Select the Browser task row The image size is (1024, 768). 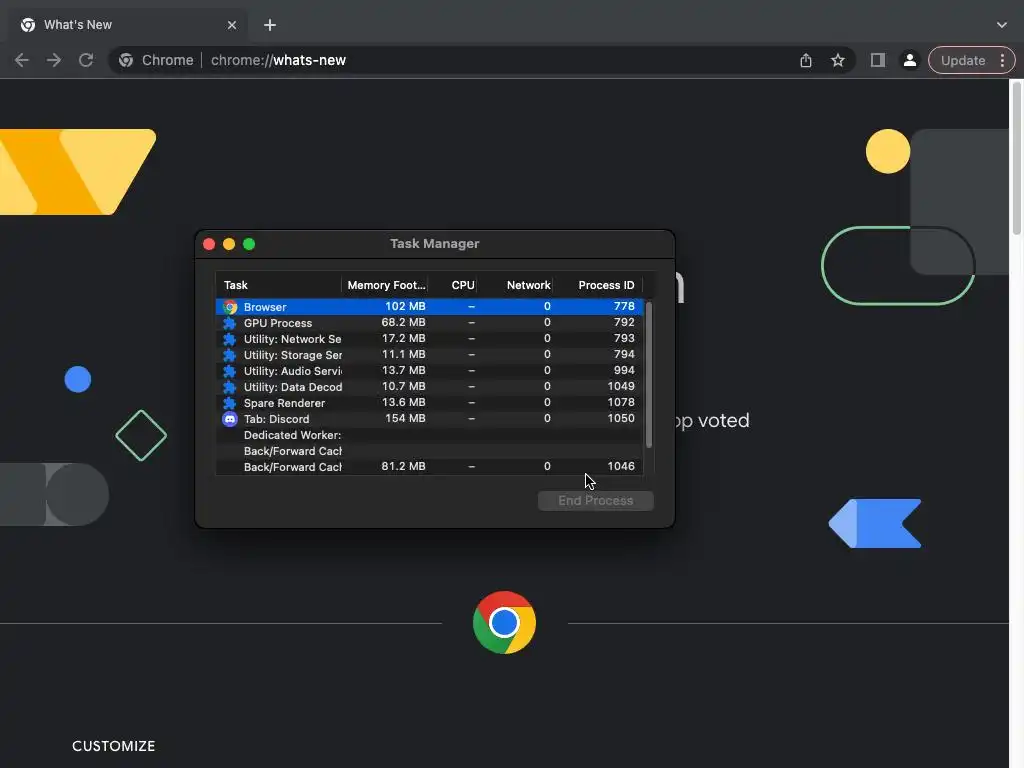[429, 306]
